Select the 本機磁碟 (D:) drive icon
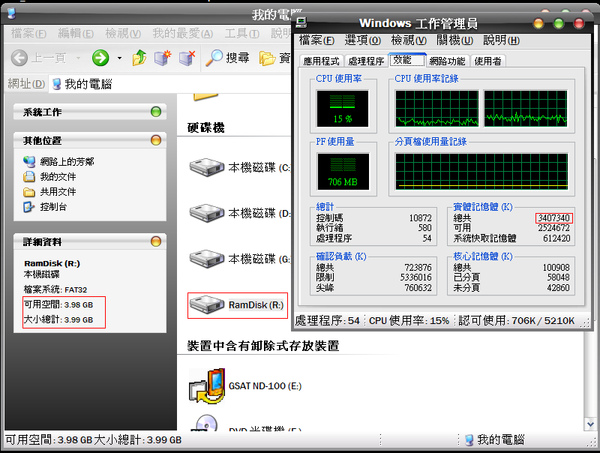This screenshot has width=600, height=453. [207, 213]
